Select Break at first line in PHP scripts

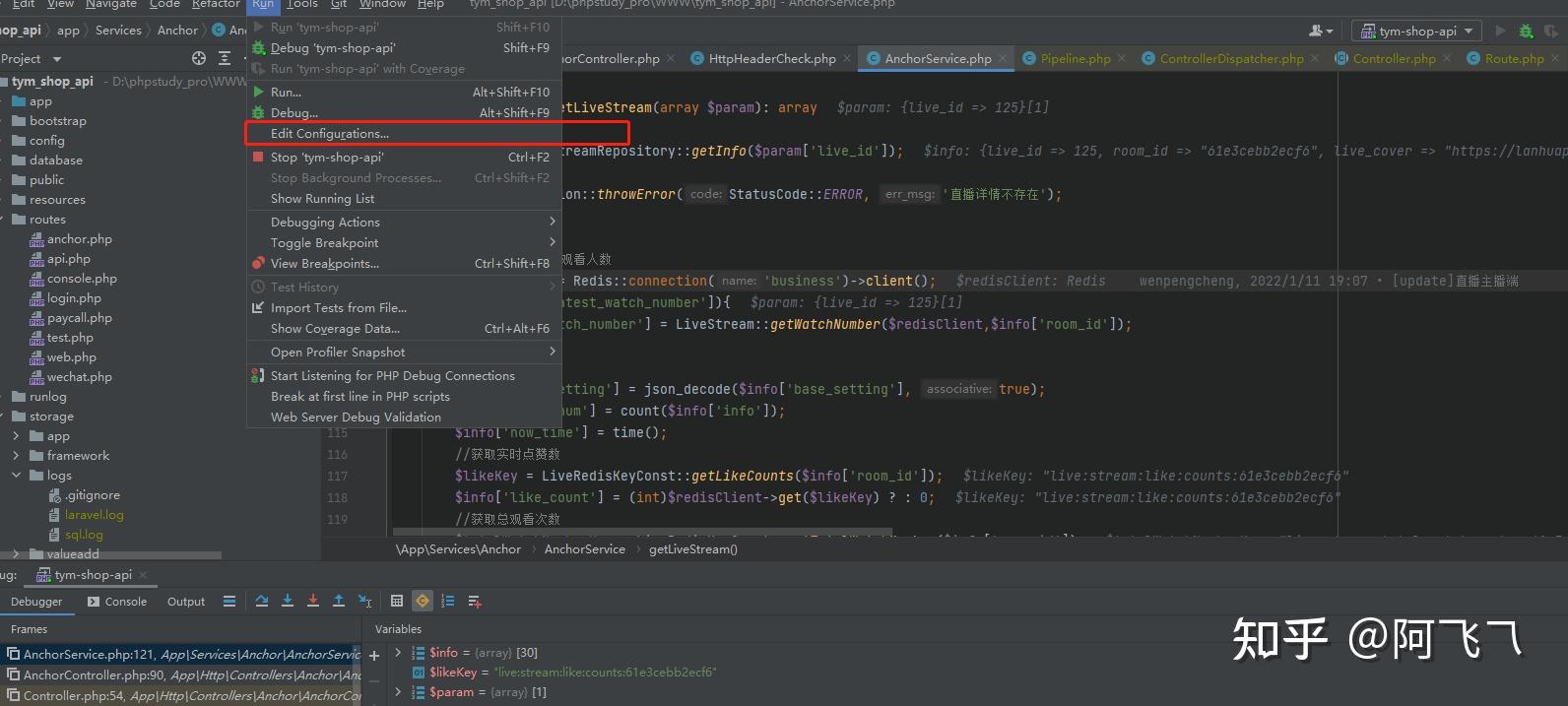pos(404,396)
